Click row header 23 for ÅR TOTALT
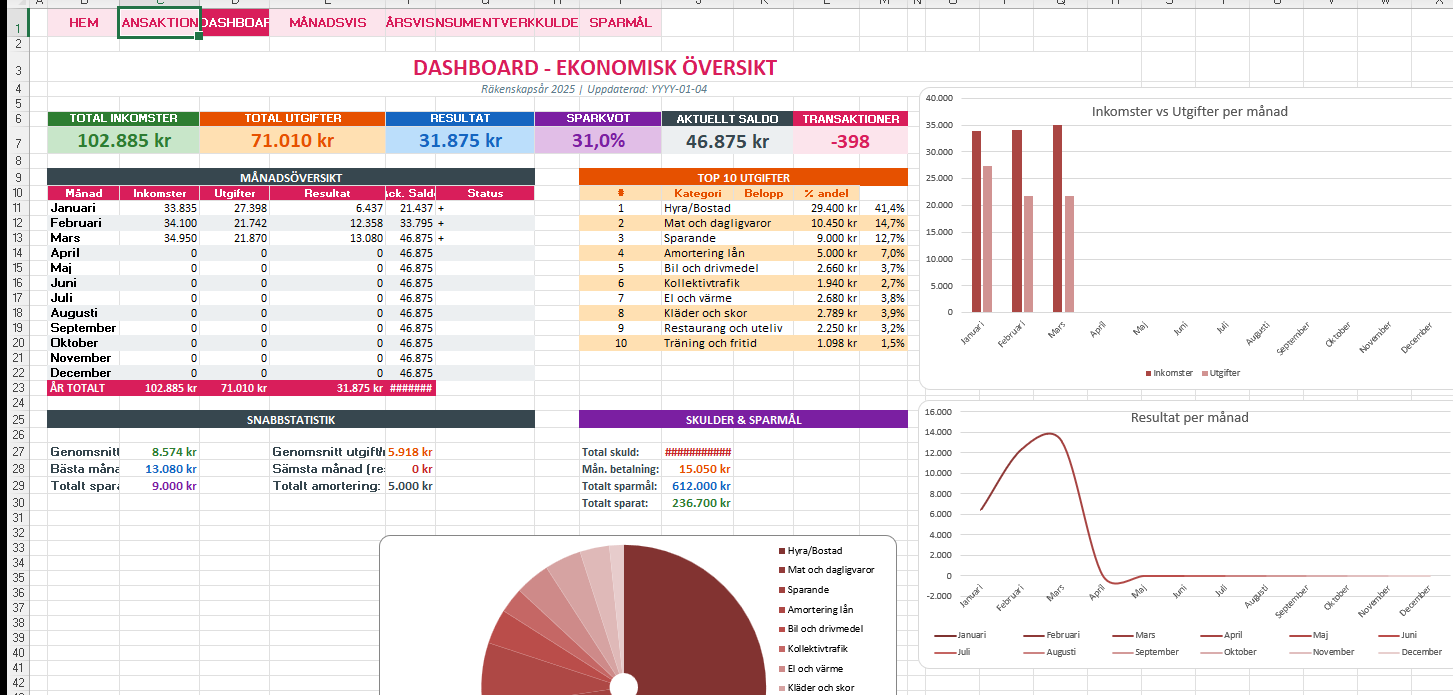The width and height of the screenshot is (1453, 695). point(18,388)
